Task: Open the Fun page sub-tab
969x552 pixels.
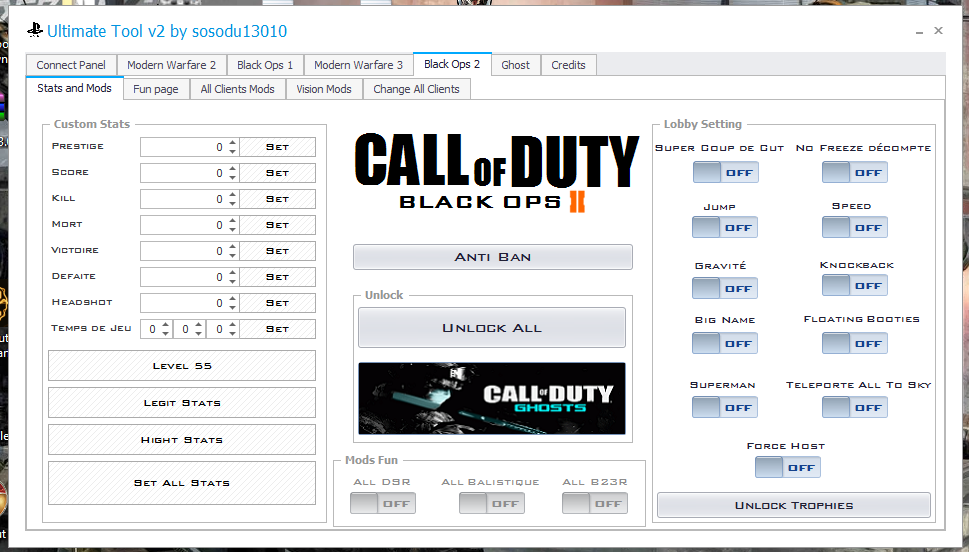Action: pos(156,89)
